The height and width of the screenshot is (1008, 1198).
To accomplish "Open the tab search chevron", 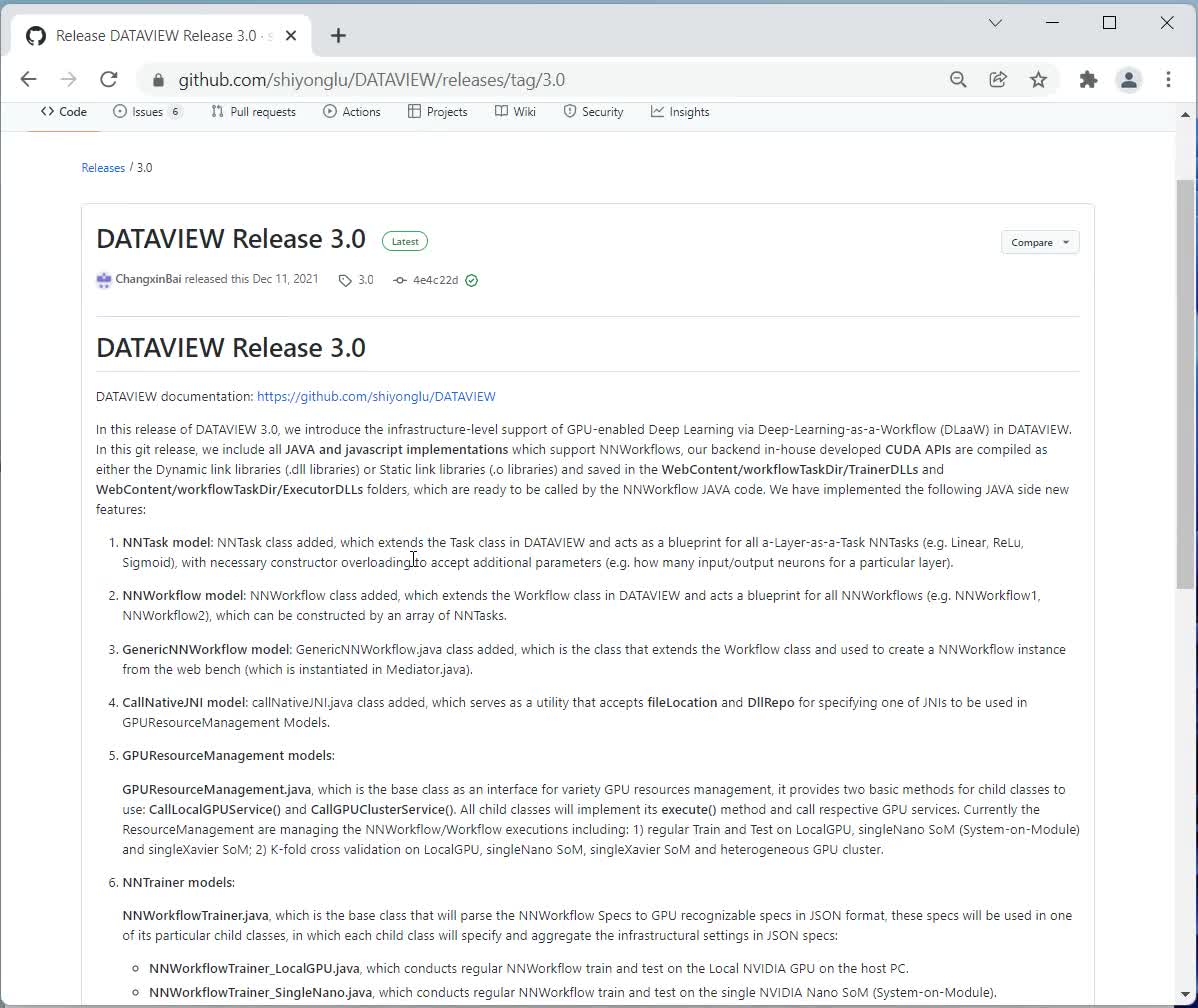I will (x=995, y=23).
